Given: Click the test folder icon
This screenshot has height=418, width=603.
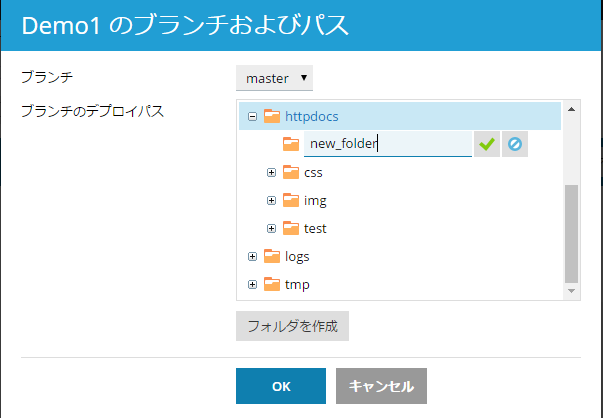Looking at the screenshot, I should point(291,228).
